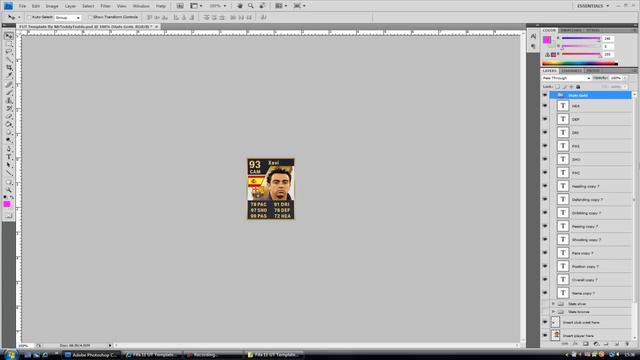The image size is (640, 360).
Task: Select the Lasso tool
Action: click(9, 52)
